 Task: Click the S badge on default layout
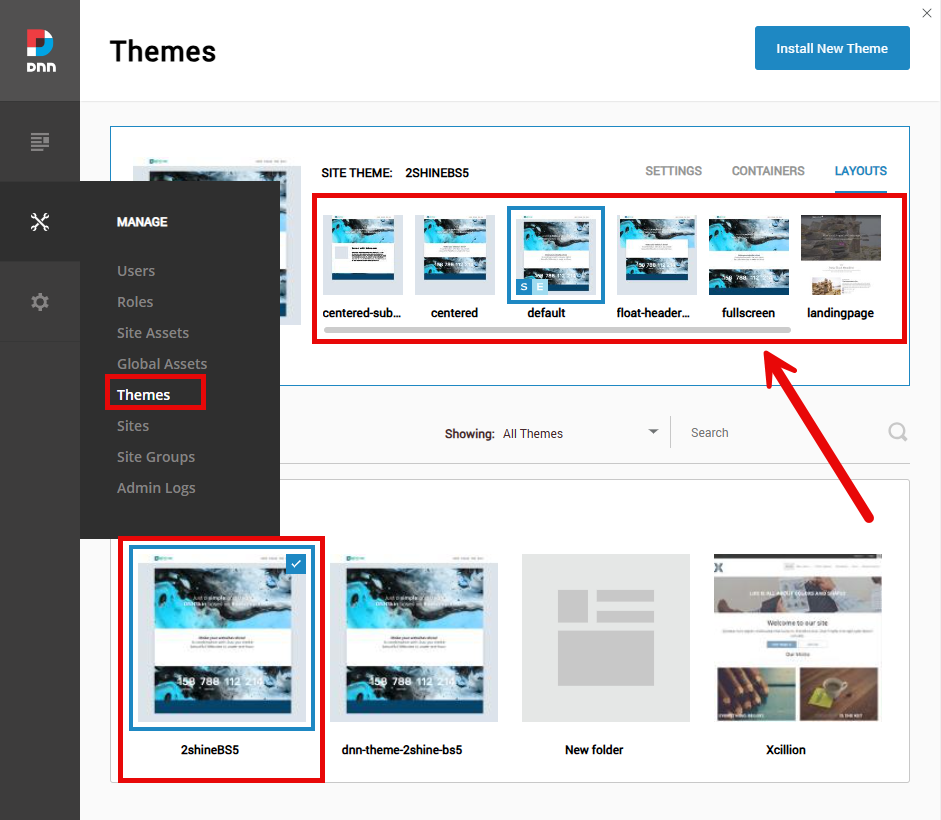click(x=524, y=287)
